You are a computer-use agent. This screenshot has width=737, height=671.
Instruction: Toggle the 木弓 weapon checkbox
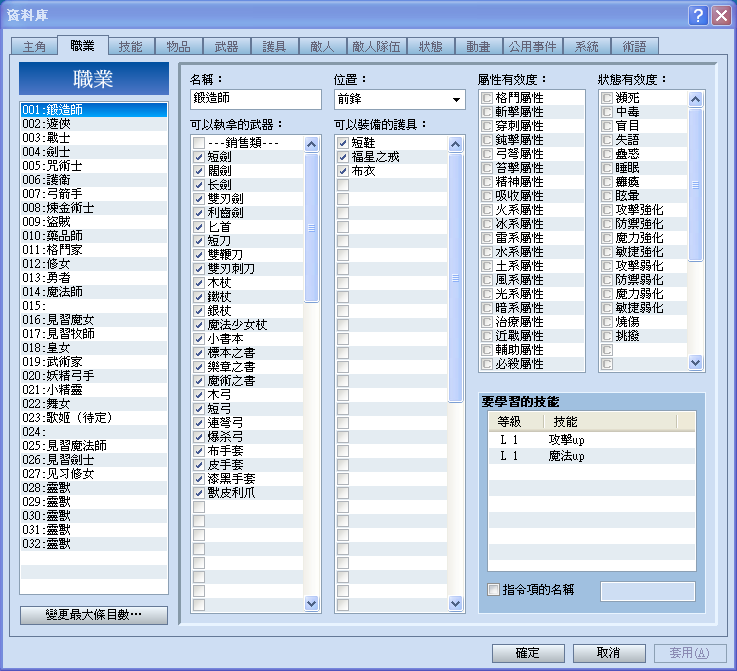pos(199,395)
